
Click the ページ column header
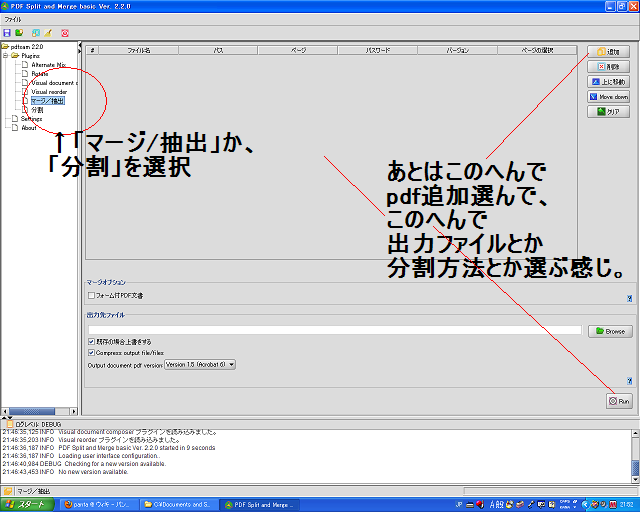pos(298,50)
